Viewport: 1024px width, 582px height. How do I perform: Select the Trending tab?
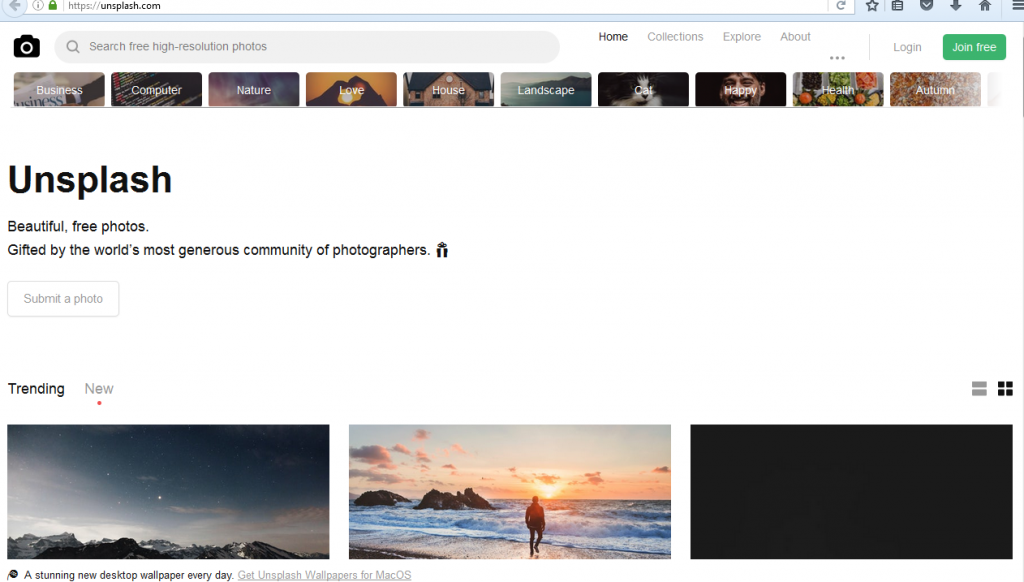coord(36,389)
